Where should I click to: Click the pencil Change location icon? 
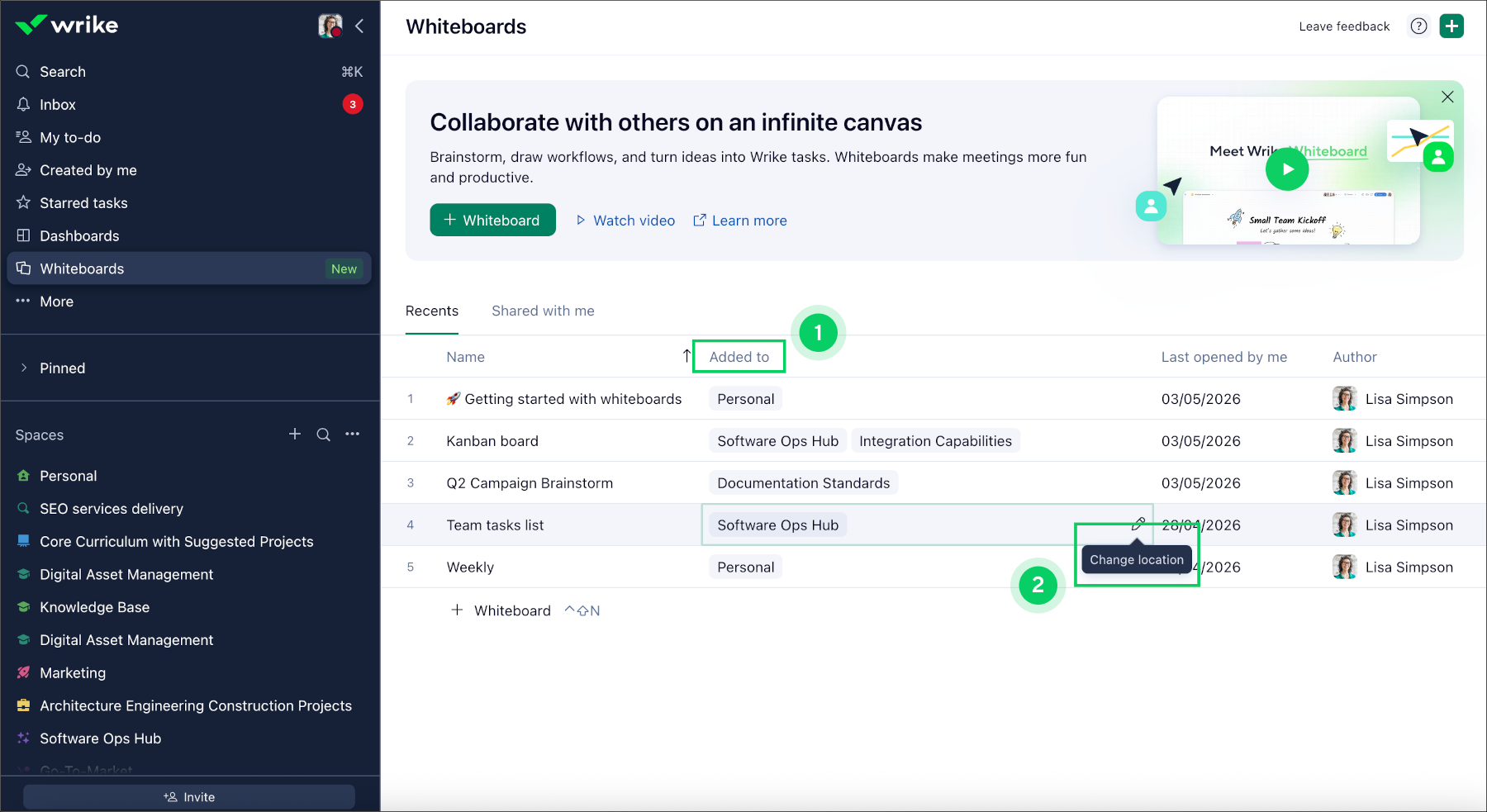tap(1138, 525)
